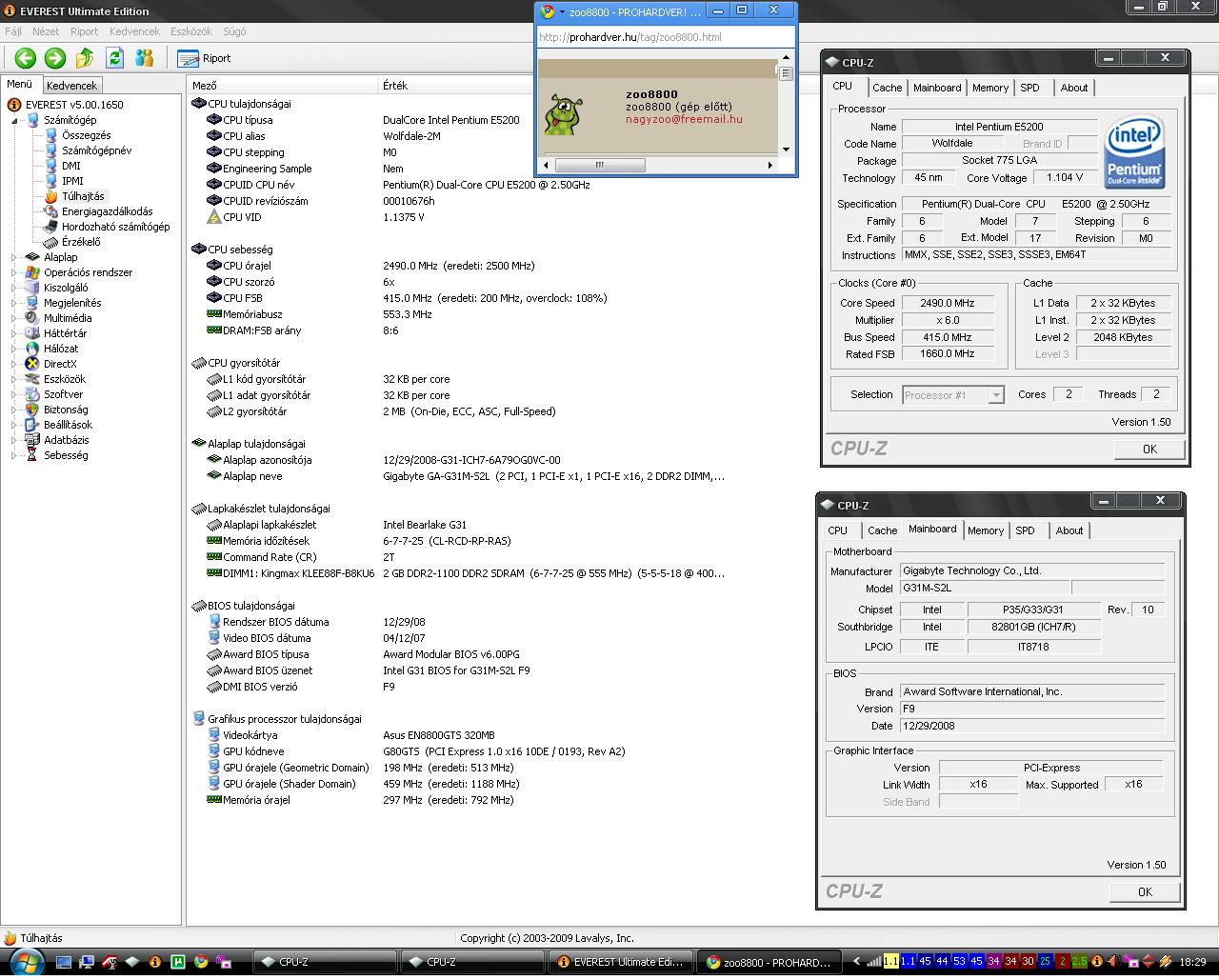
Task: Switch to the zoo8800 PROHARDVER taskbar button
Action: [769, 962]
